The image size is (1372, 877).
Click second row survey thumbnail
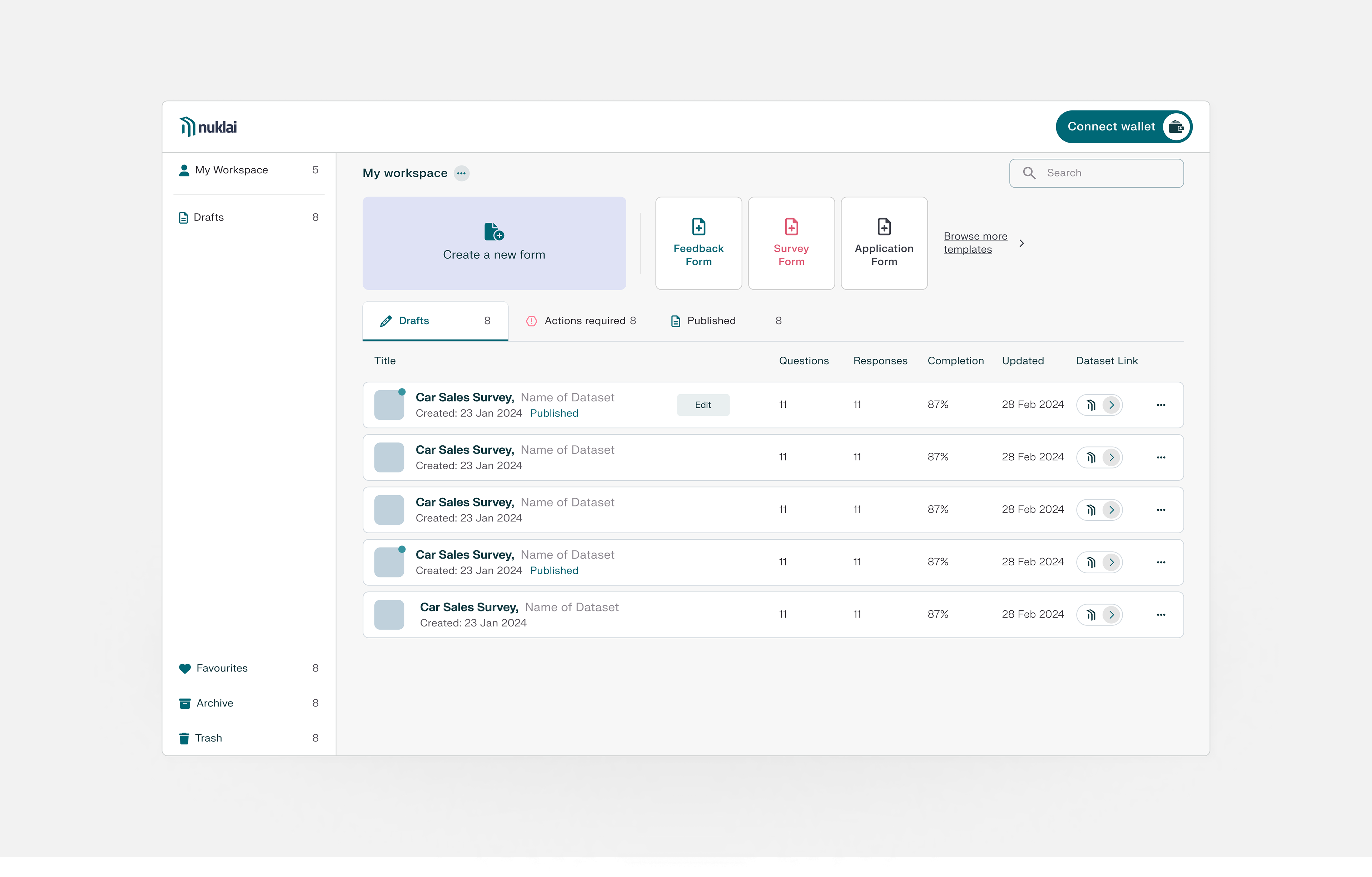point(389,457)
